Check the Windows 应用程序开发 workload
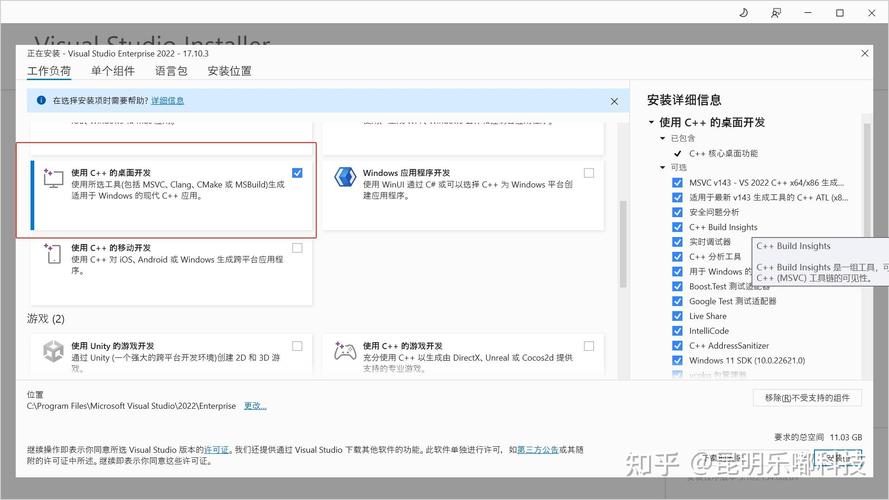Viewport: 889px width, 500px height. point(589,173)
